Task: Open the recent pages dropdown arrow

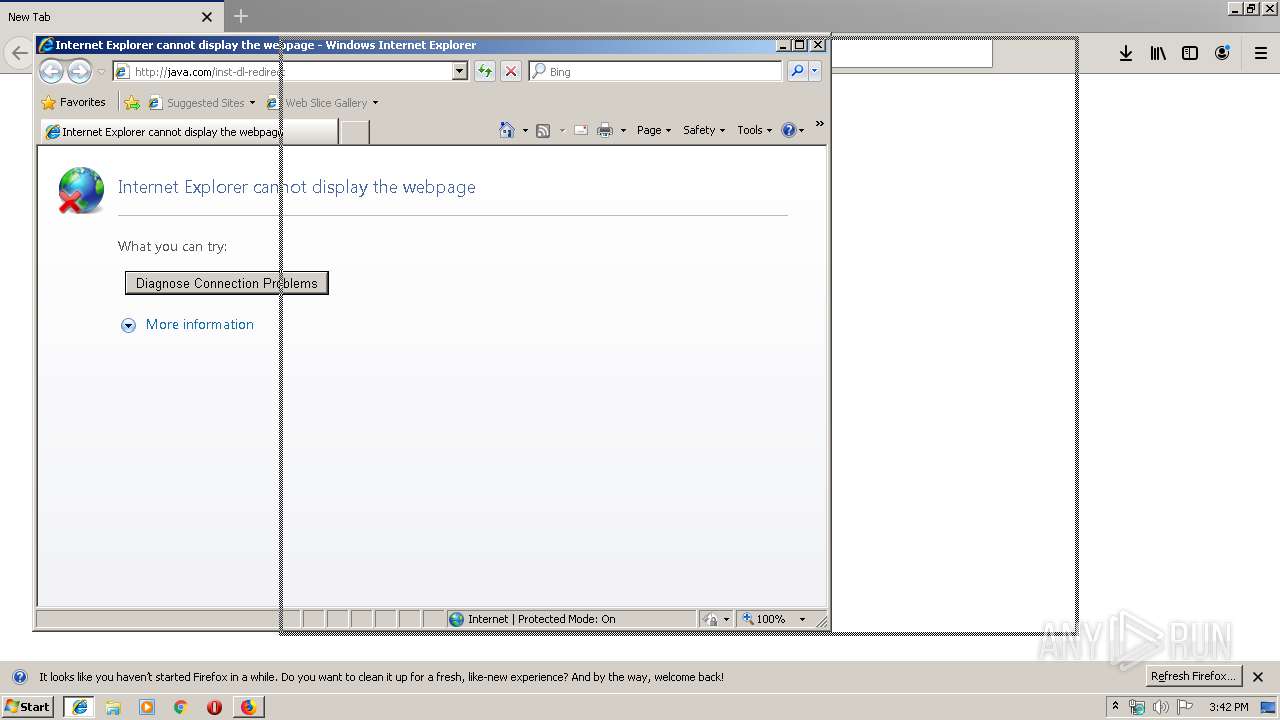Action: [101, 72]
